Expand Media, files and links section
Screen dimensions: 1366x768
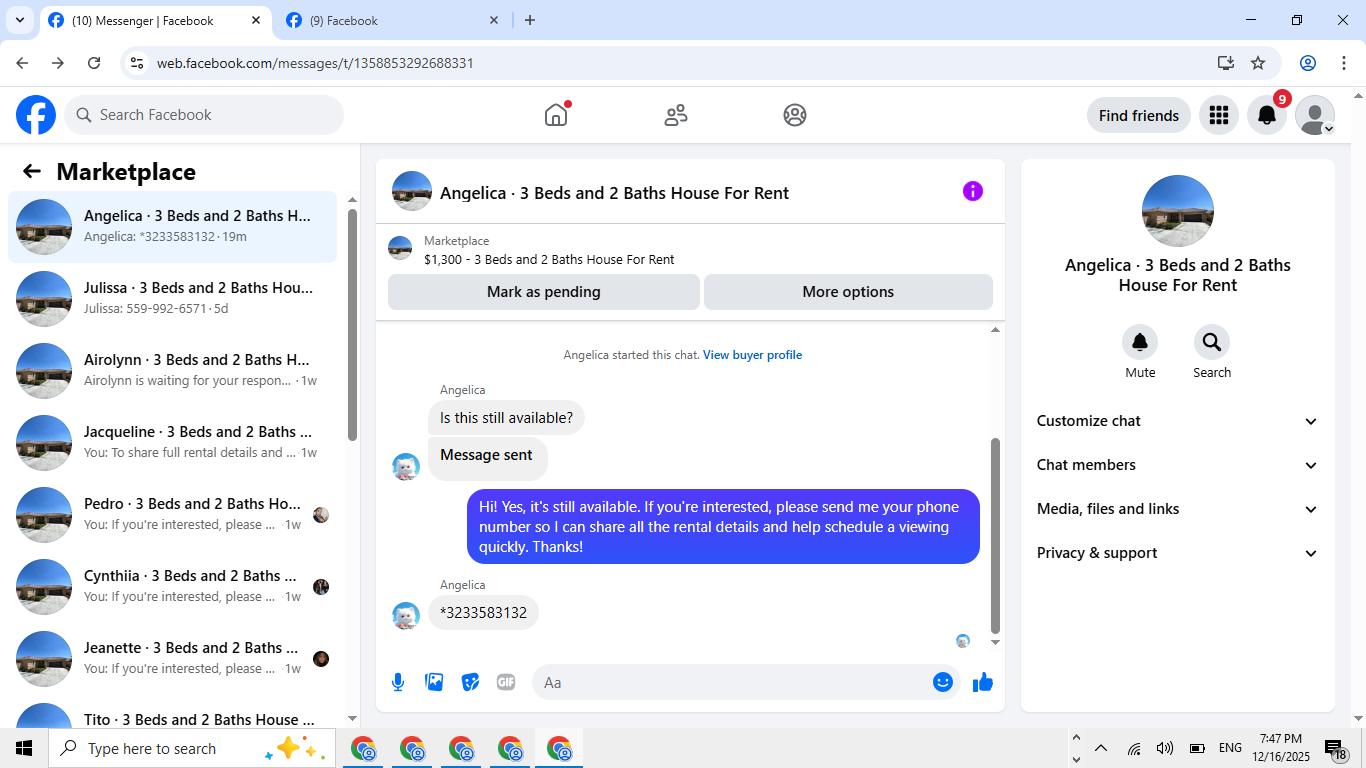[x=1178, y=509]
